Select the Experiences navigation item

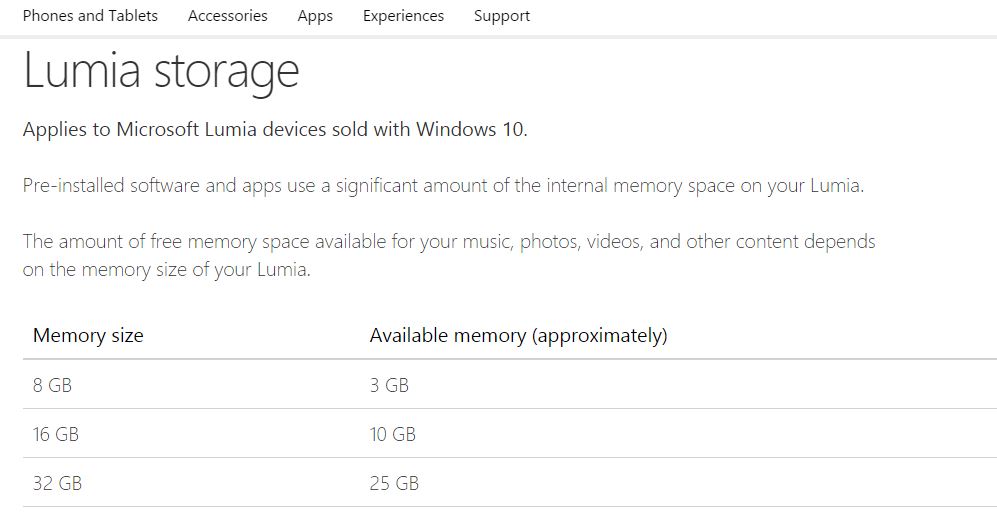click(x=403, y=17)
